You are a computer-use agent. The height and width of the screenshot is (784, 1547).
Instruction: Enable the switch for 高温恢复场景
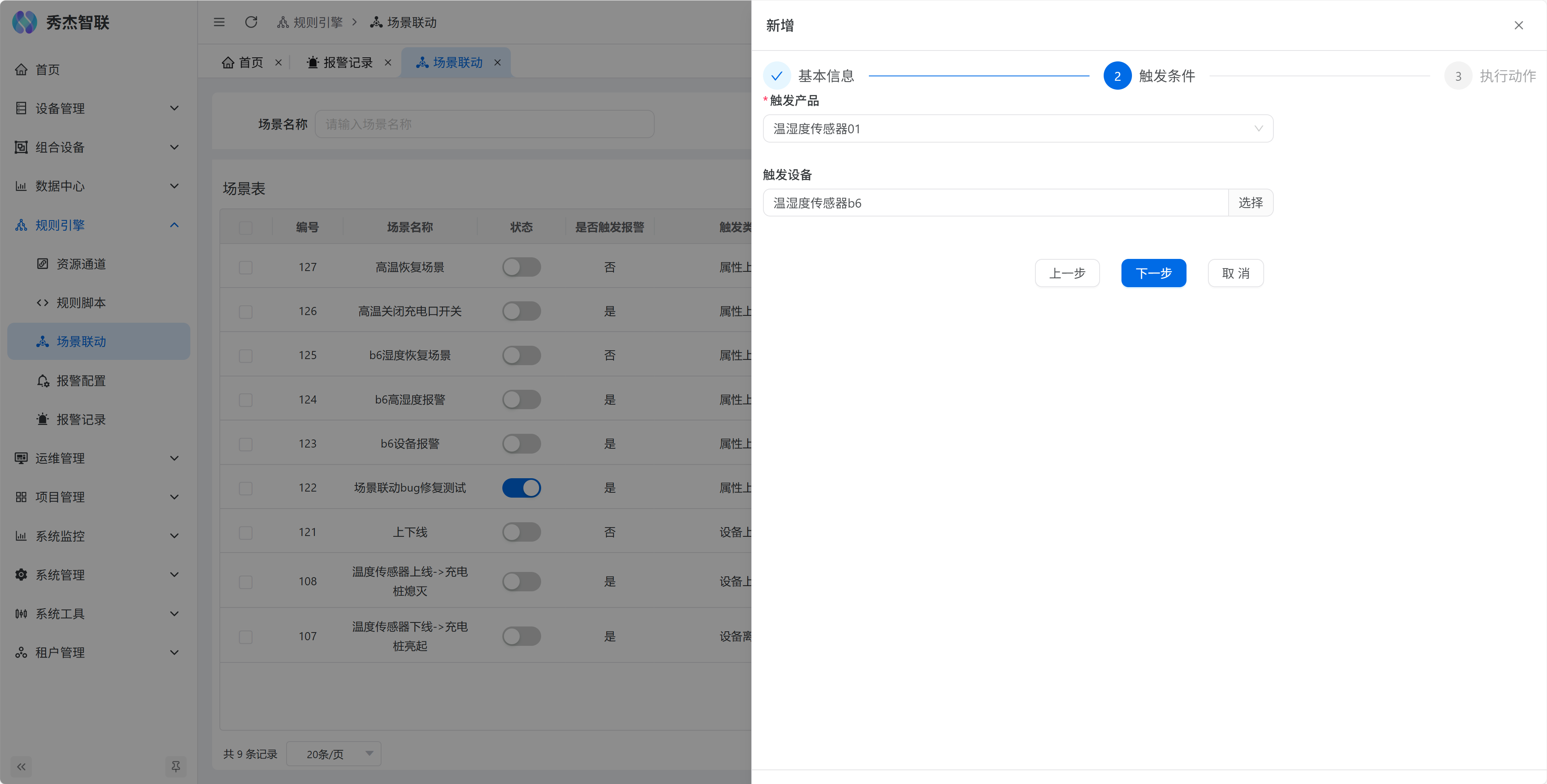tap(521, 267)
